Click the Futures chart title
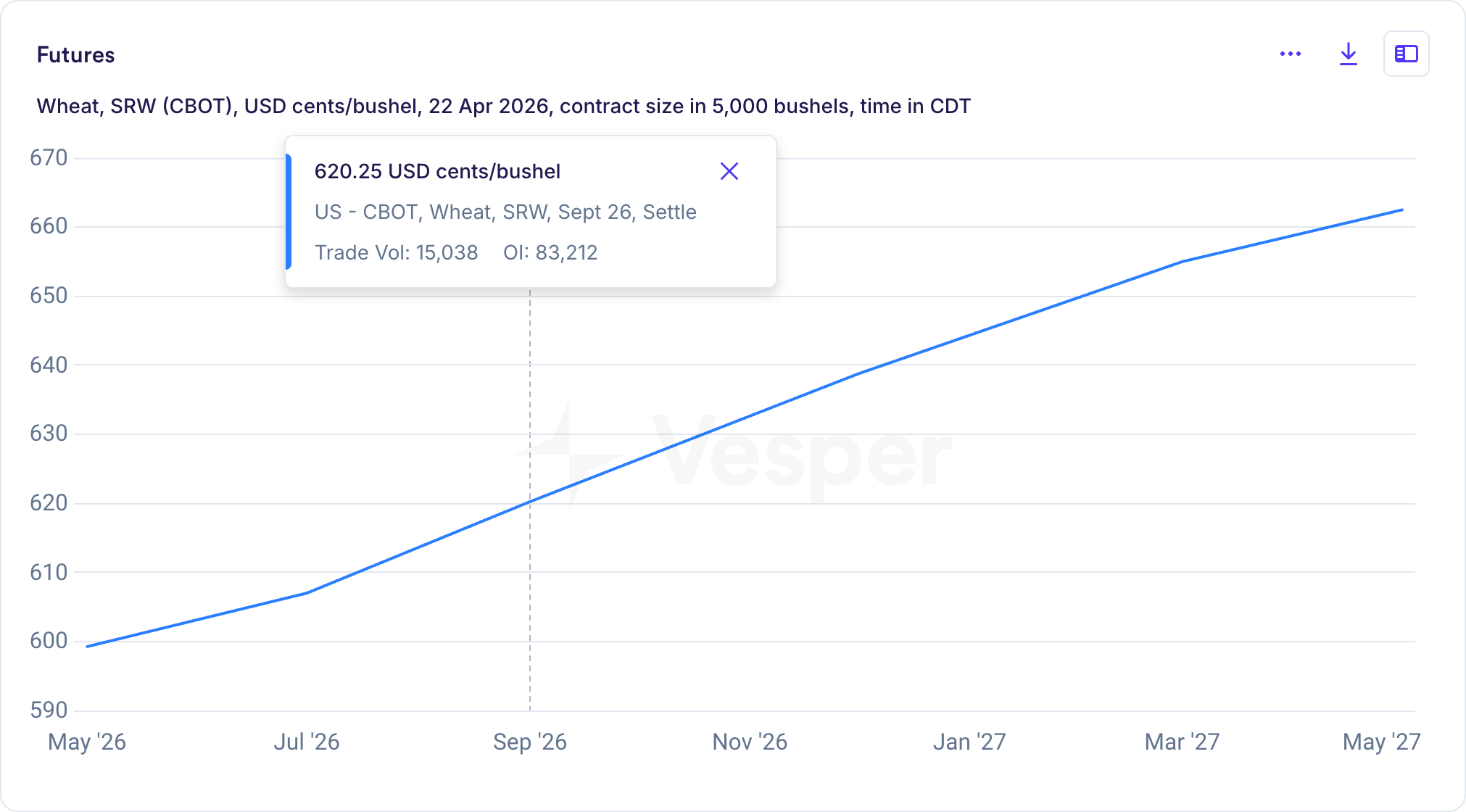 pyautogui.click(x=75, y=55)
